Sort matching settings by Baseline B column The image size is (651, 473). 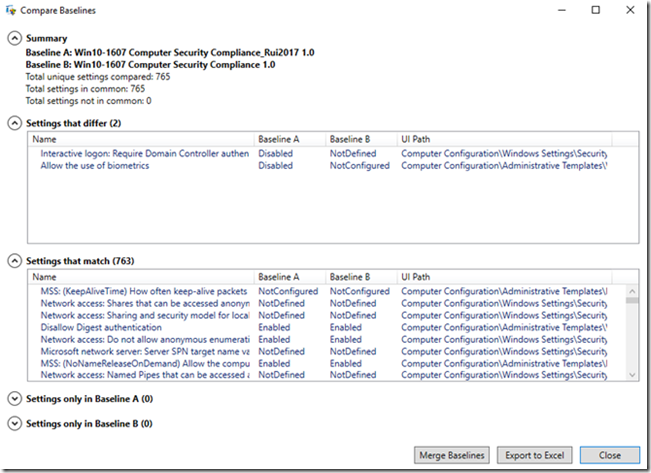point(361,277)
